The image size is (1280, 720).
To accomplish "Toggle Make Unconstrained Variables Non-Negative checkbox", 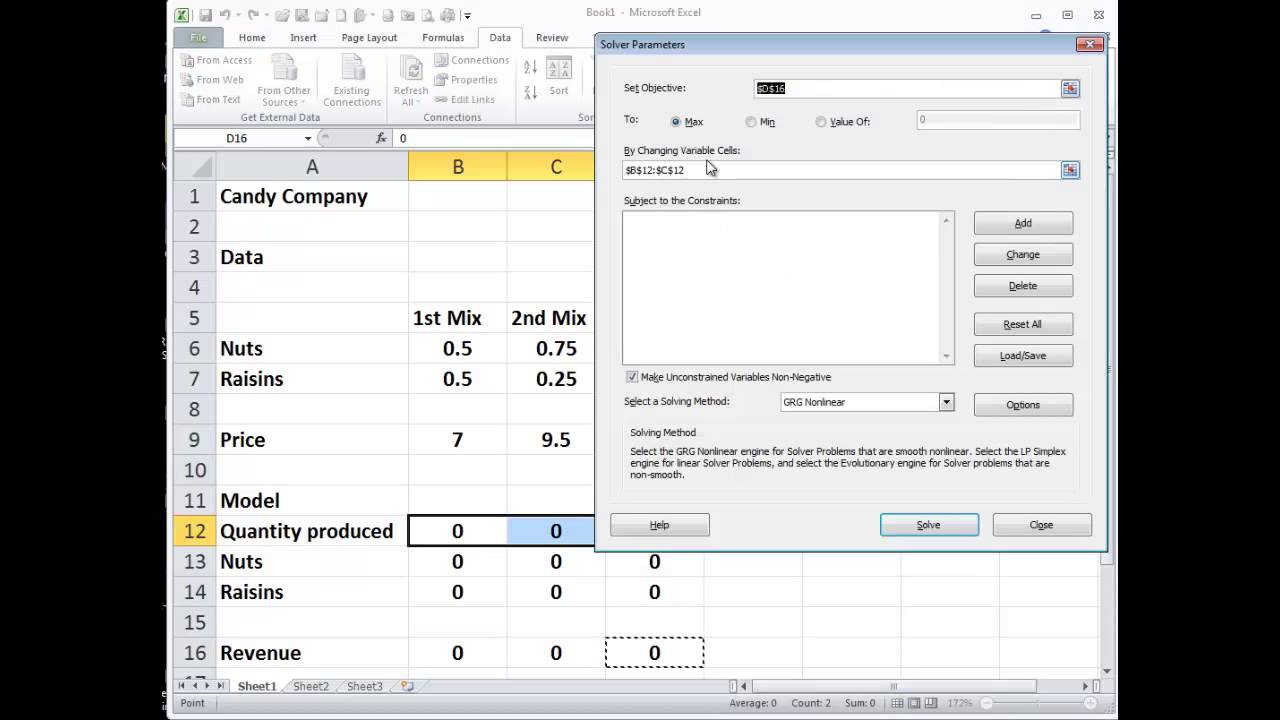I will click(632, 377).
